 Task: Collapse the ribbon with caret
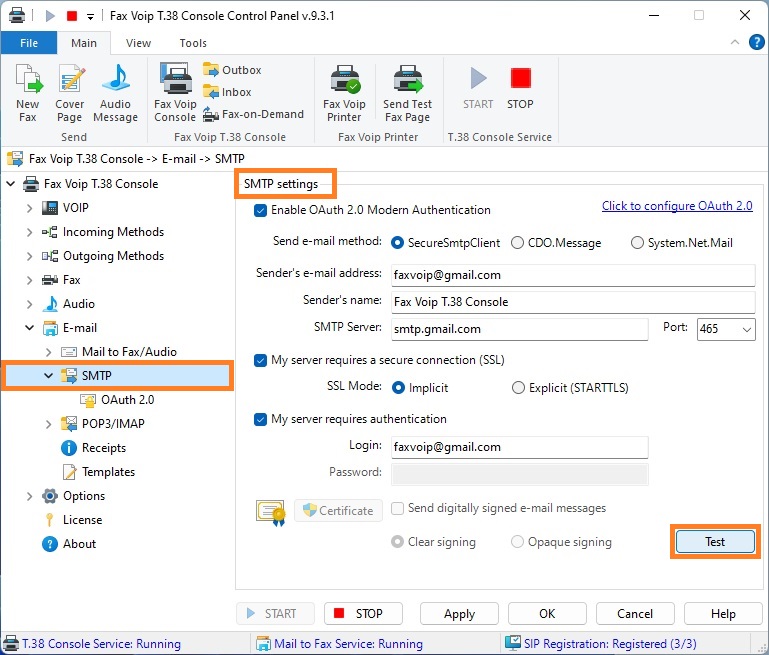tap(735, 42)
